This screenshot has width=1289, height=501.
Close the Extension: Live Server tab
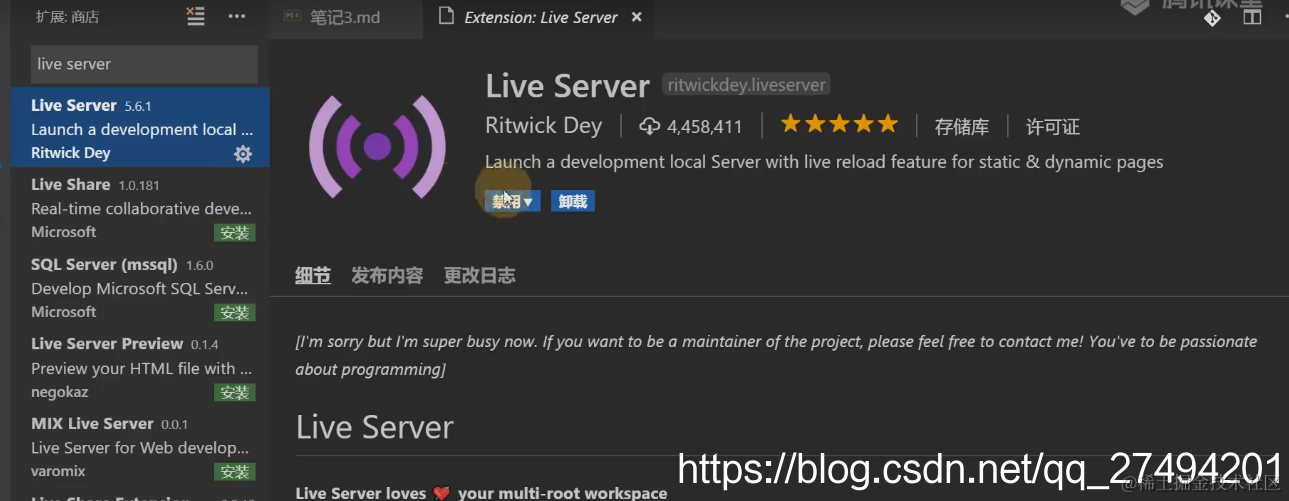point(635,17)
